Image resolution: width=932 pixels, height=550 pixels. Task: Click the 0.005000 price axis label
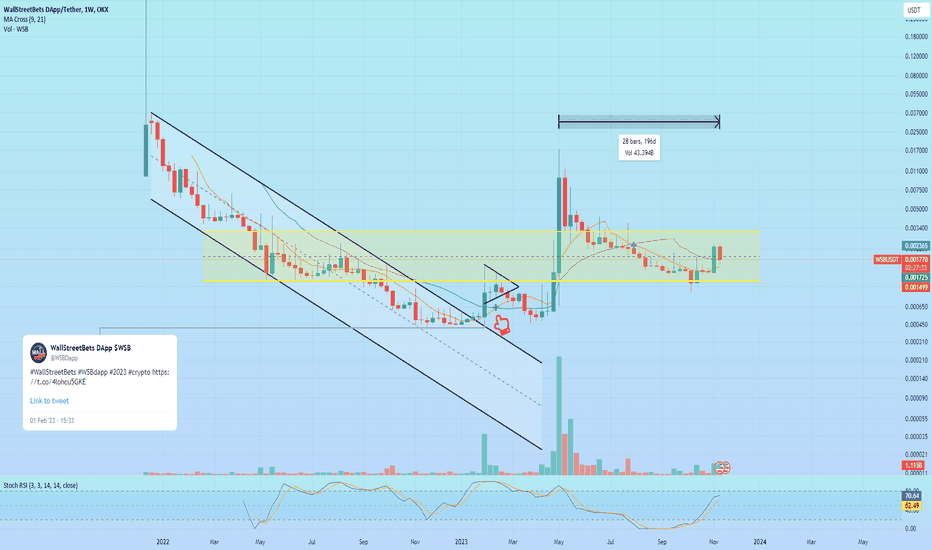coord(916,209)
